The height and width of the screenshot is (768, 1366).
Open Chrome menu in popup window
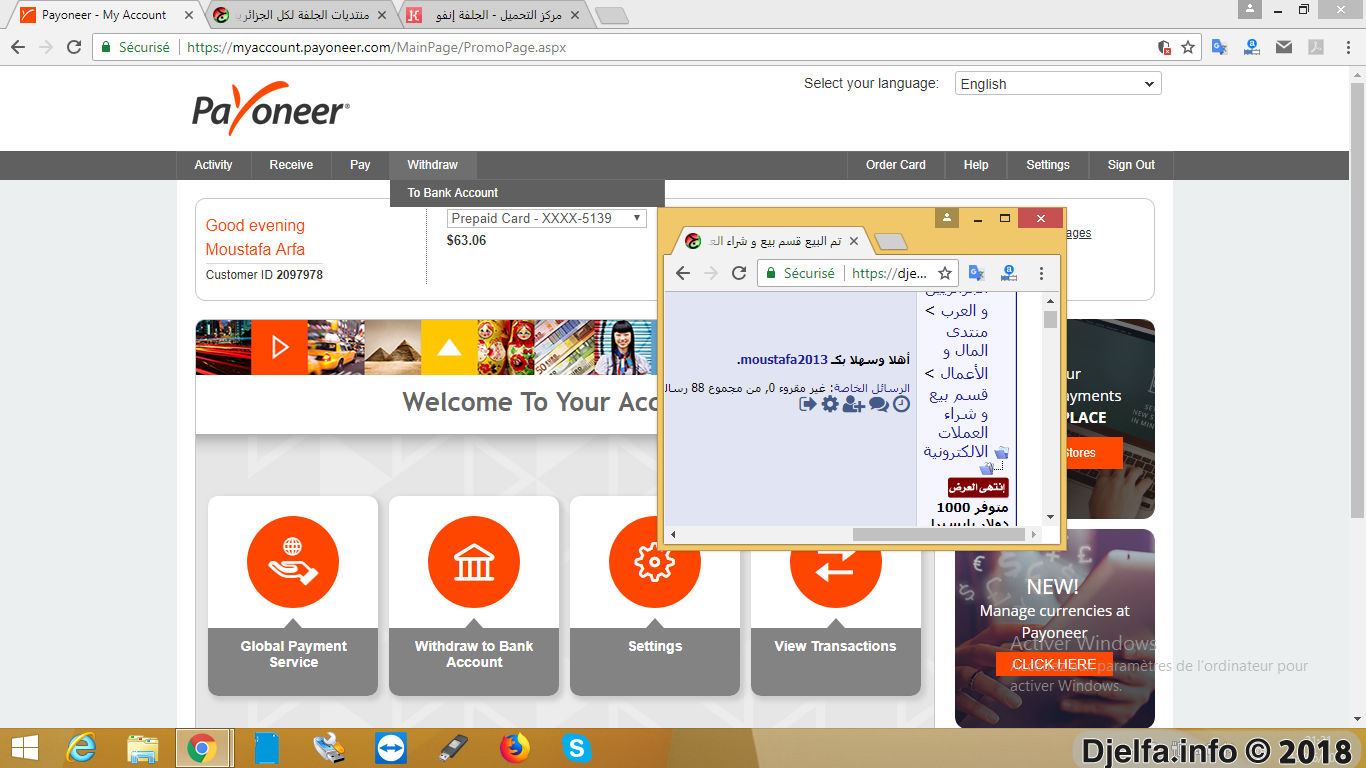point(1041,273)
